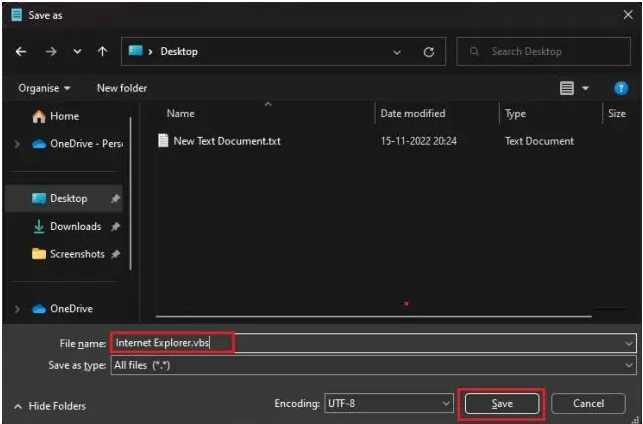Refresh the Desktop folder view
This screenshot has width=643, height=424.
click(x=428, y=52)
